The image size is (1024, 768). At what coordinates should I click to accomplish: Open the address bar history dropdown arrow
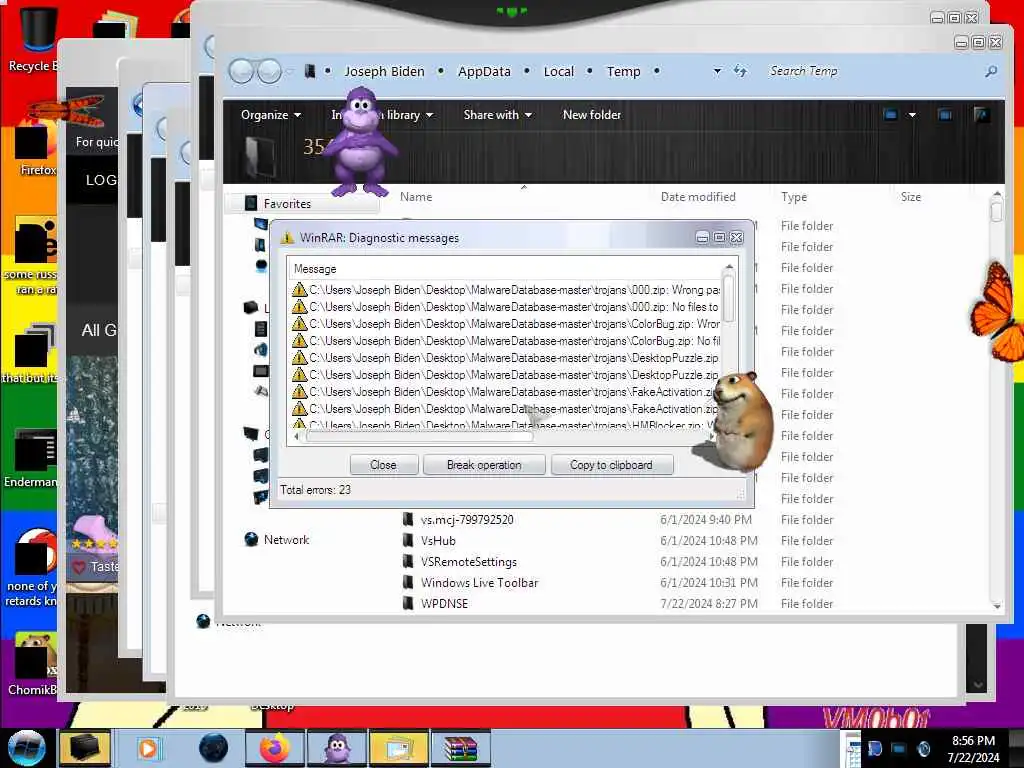tap(717, 71)
